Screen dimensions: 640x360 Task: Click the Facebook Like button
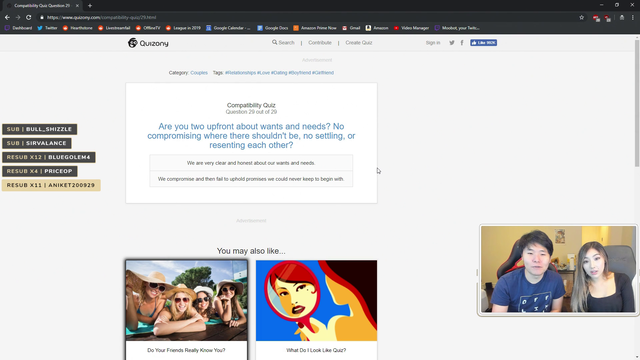click(483, 42)
